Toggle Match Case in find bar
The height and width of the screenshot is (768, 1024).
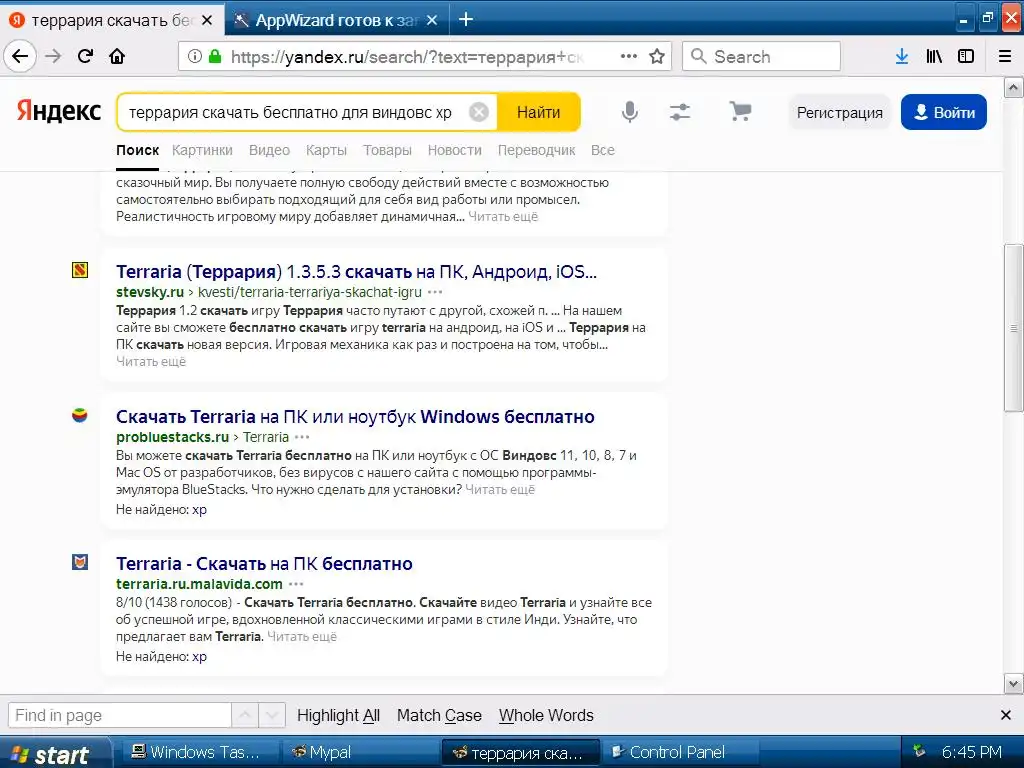[439, 715]
